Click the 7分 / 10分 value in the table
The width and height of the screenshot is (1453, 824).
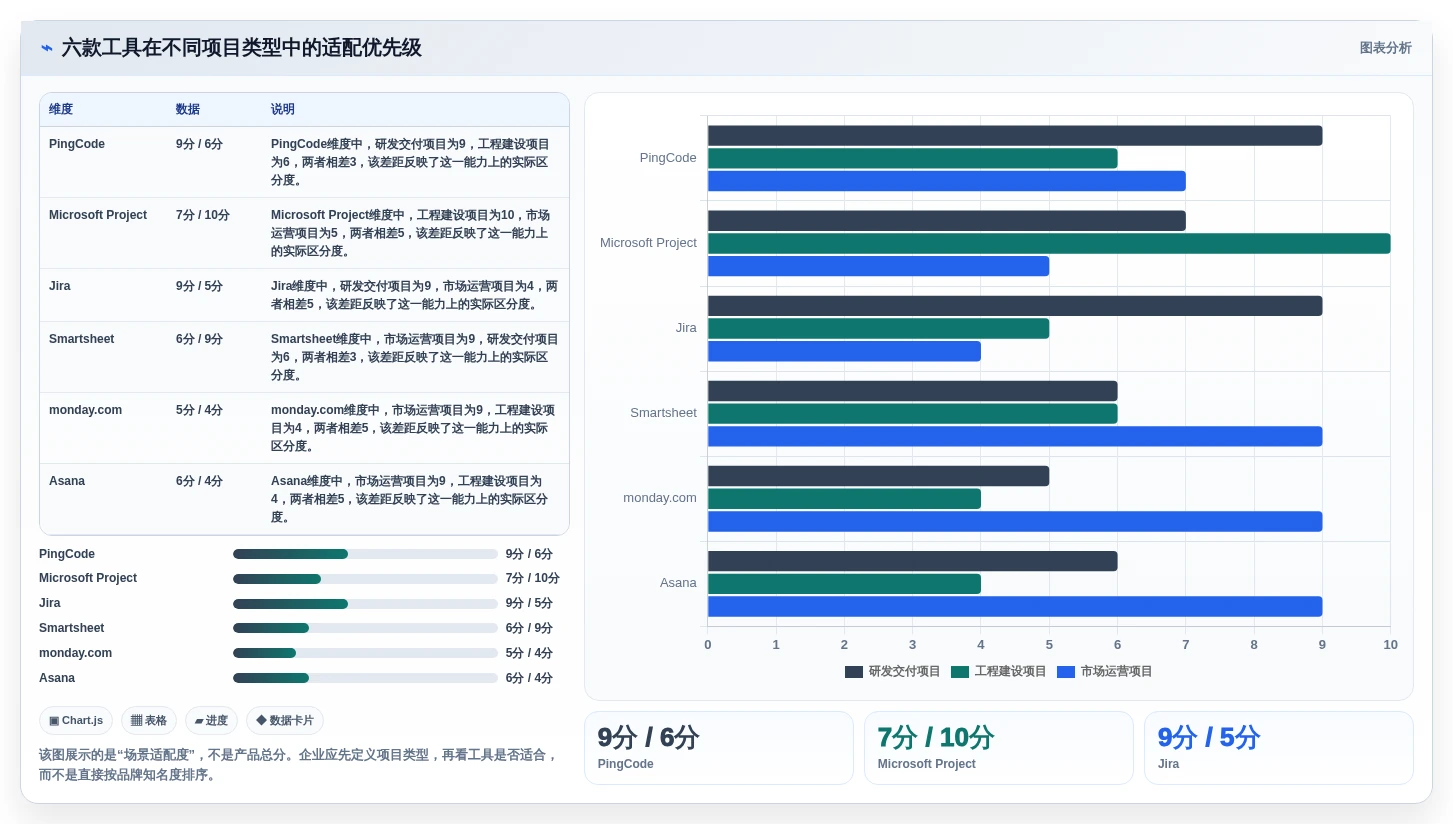[203, 215]
